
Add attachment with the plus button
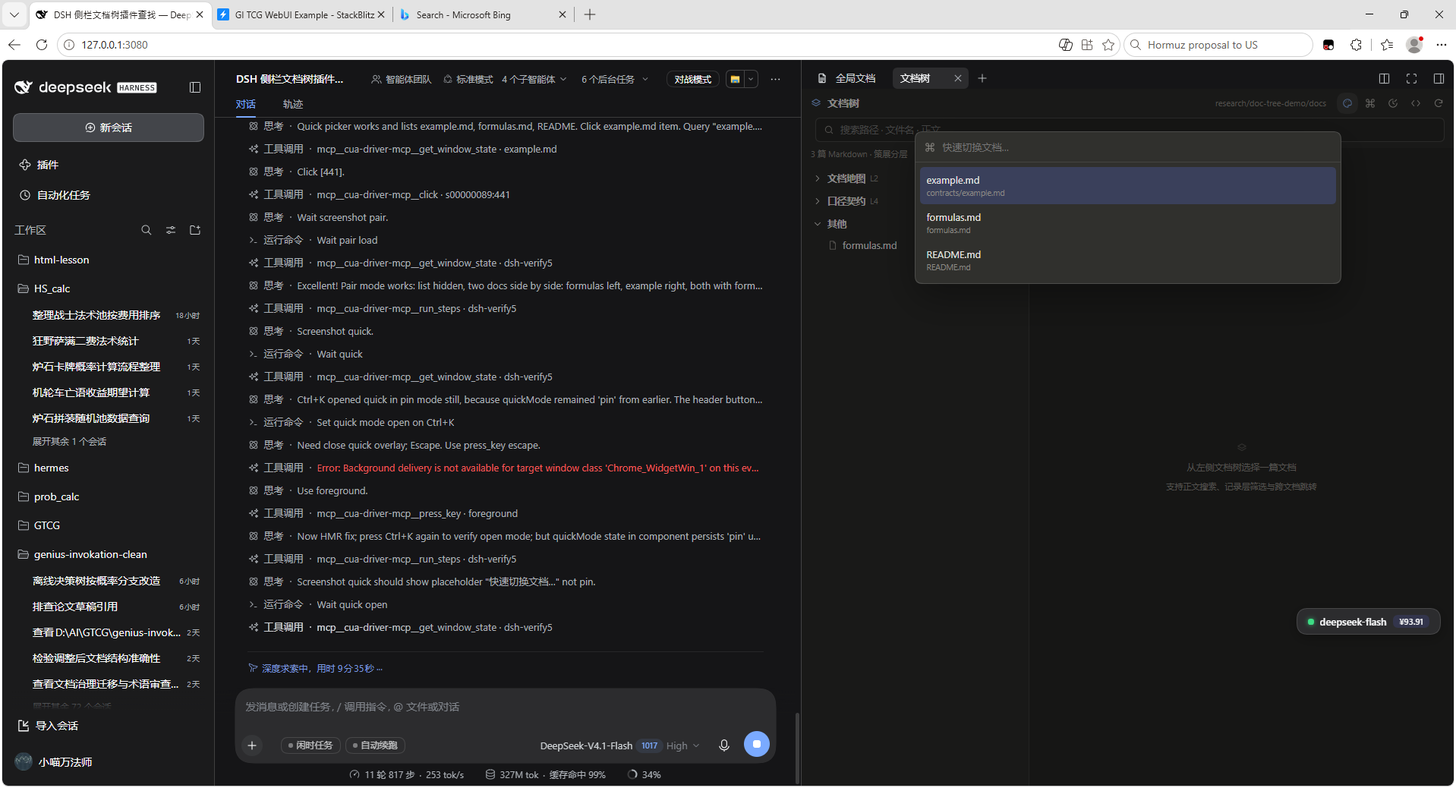pyautogui.click(x=252, y=745)
